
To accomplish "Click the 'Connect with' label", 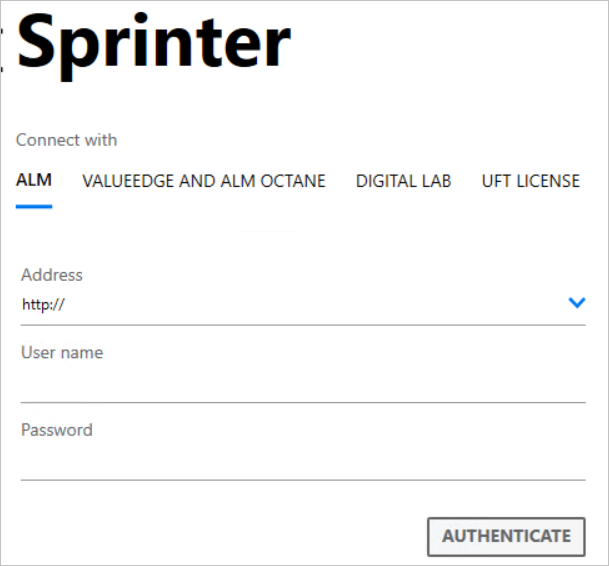I will [x=66, y=140].
